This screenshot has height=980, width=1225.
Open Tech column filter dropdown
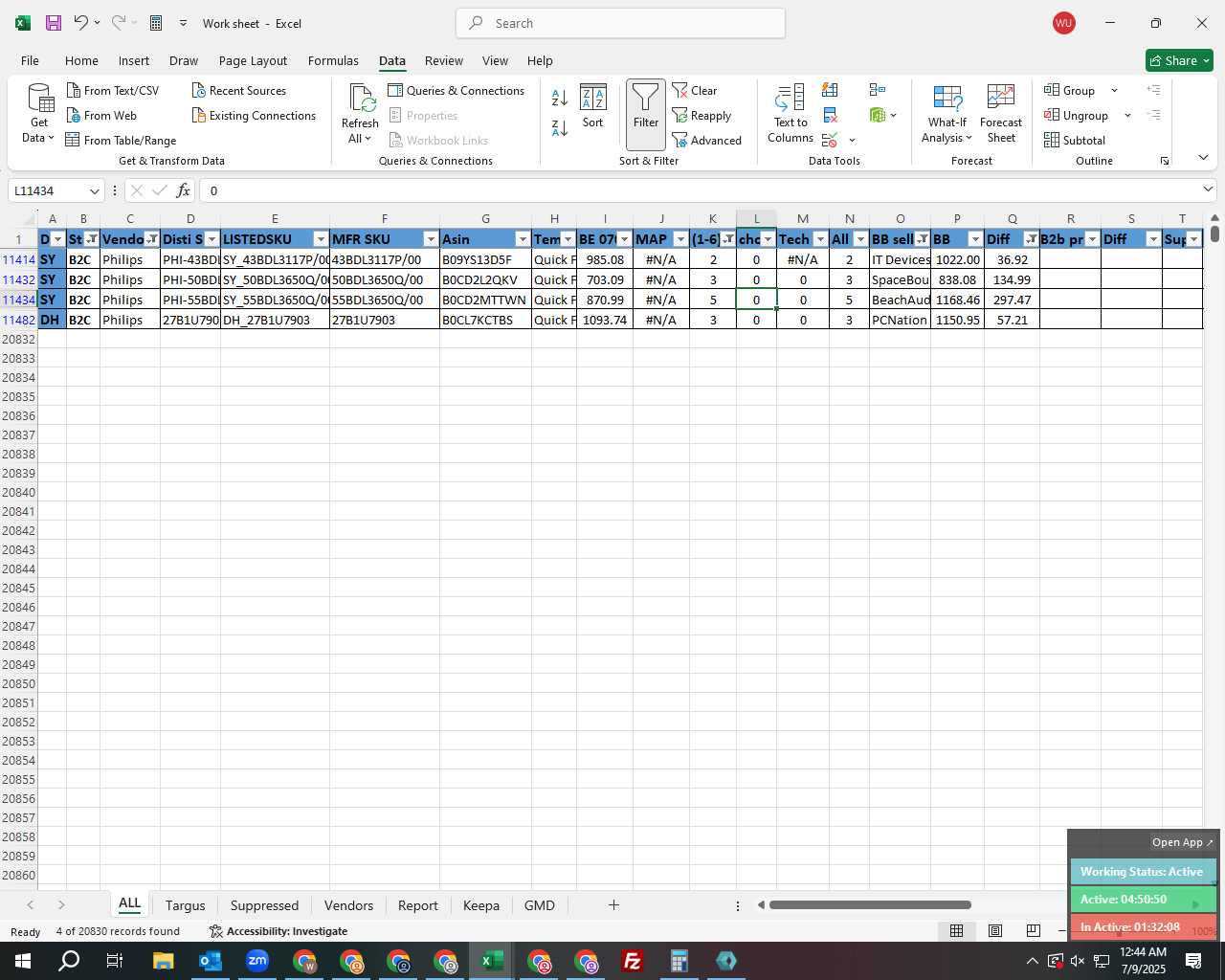[x=820, y=239]
